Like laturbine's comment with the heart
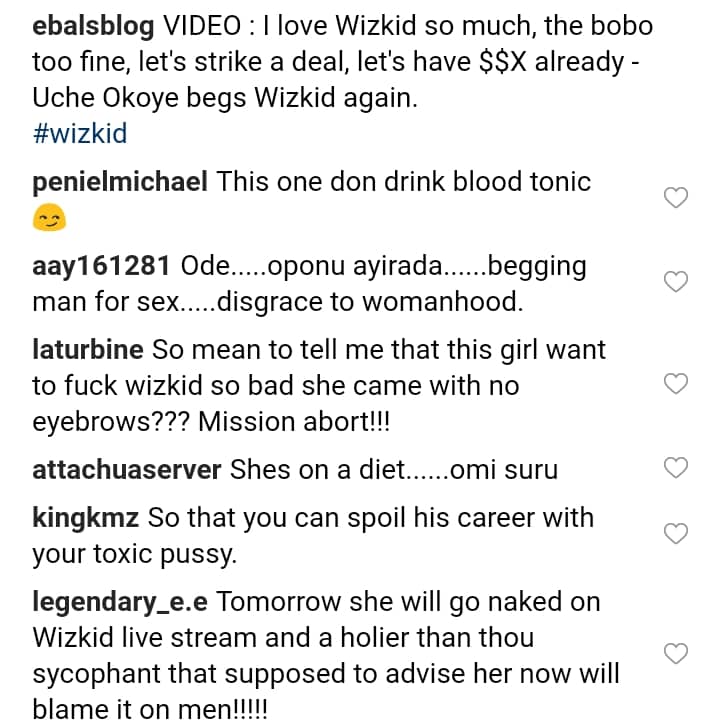Screen dimensions: 720x725 point(676,383)
